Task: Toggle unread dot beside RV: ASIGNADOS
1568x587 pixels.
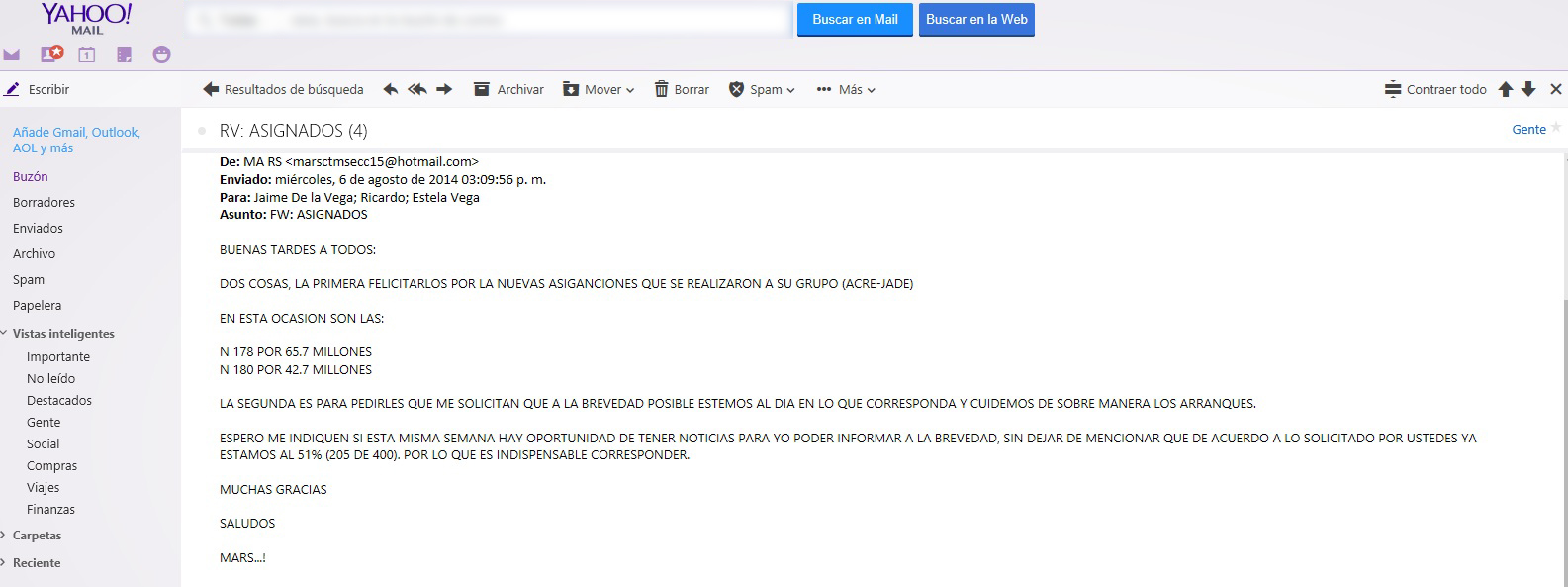Action: click(202, 130)
